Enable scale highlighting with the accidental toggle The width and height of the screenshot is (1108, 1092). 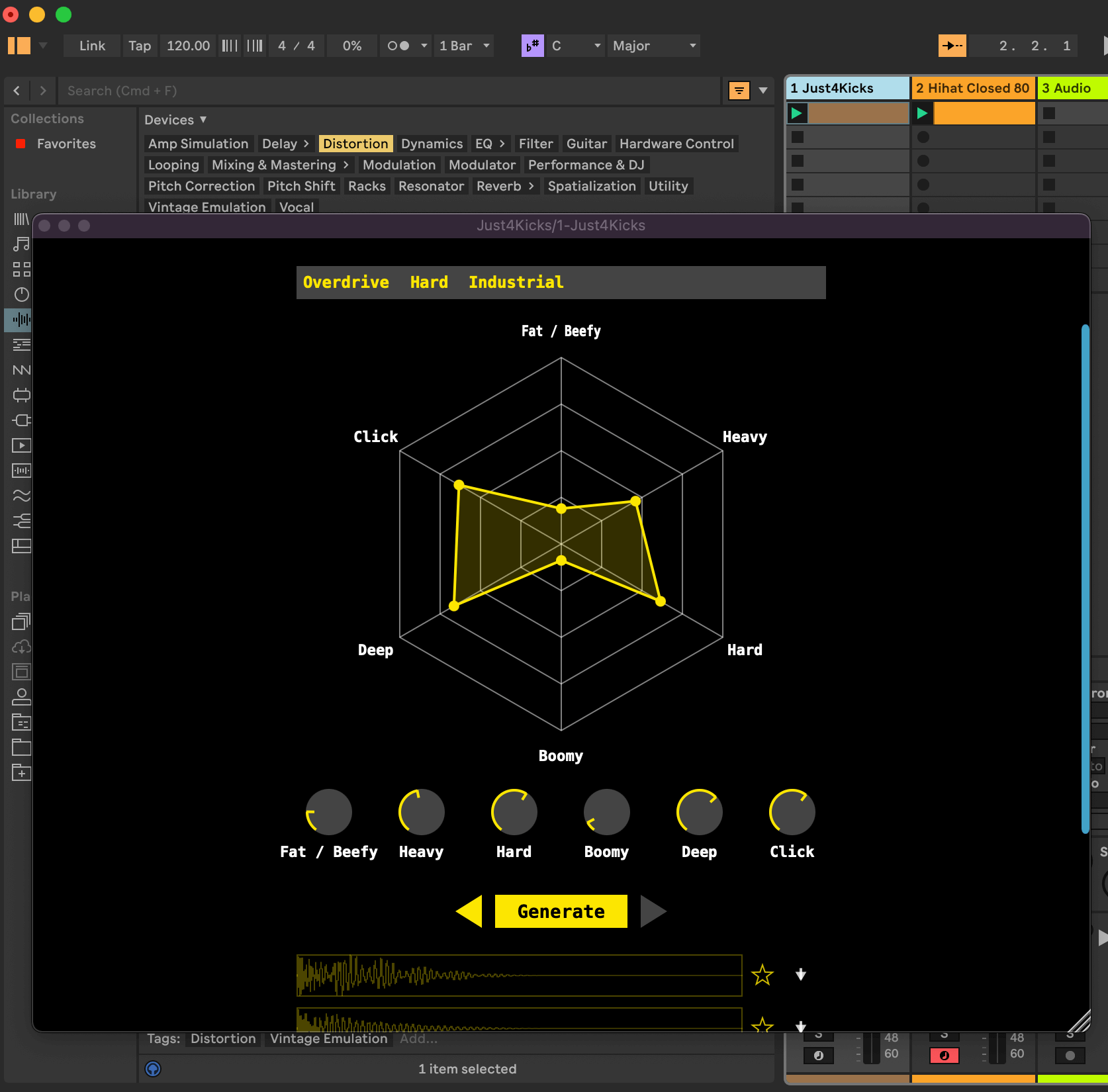[532, 46]
